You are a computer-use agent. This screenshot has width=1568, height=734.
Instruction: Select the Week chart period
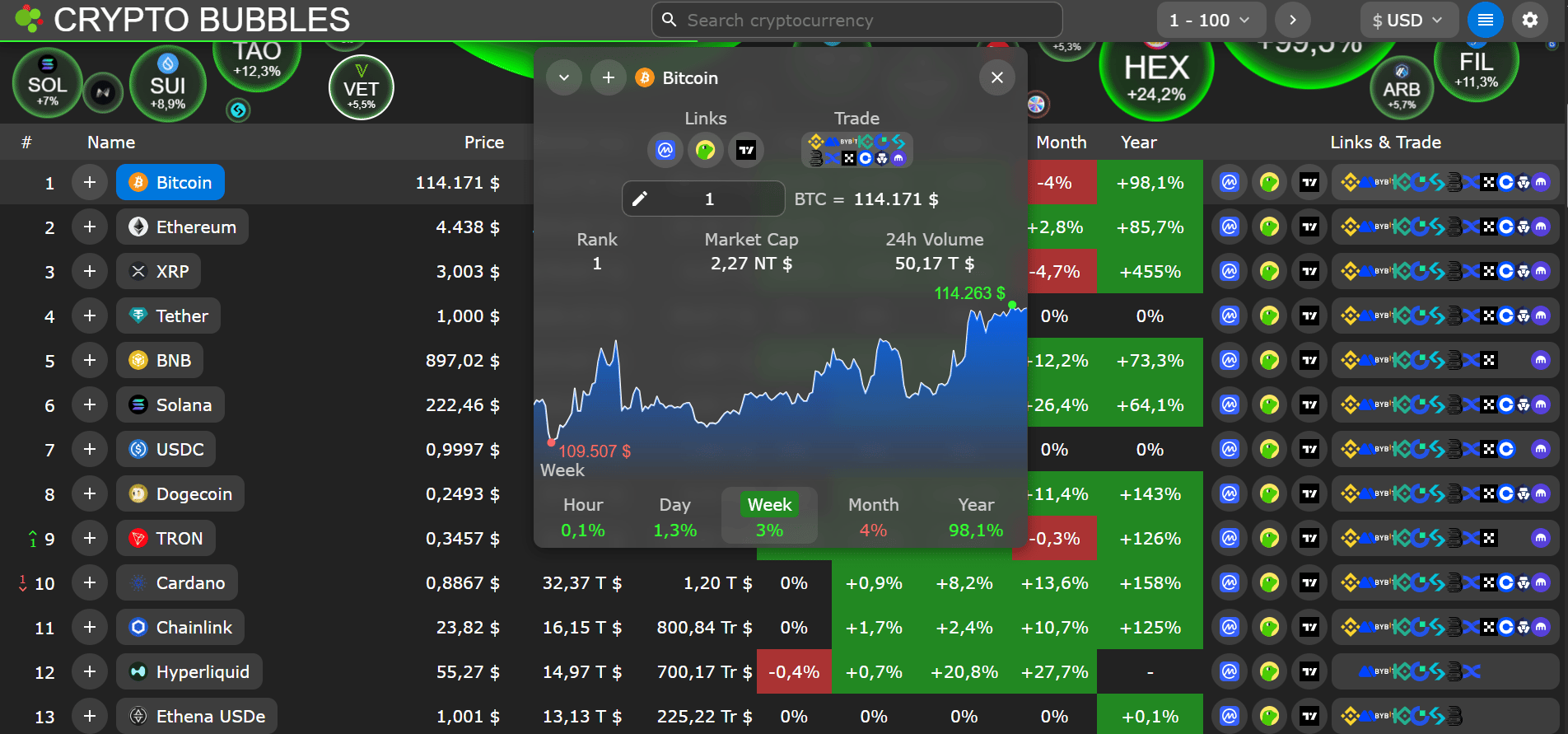point(769,517)
